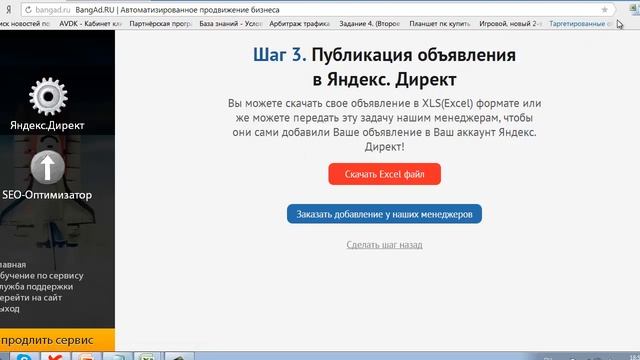Open the 'Задание 4. (Второе' bookmark
The height and width of the screenshot is (360, 640).
[370, 24]
